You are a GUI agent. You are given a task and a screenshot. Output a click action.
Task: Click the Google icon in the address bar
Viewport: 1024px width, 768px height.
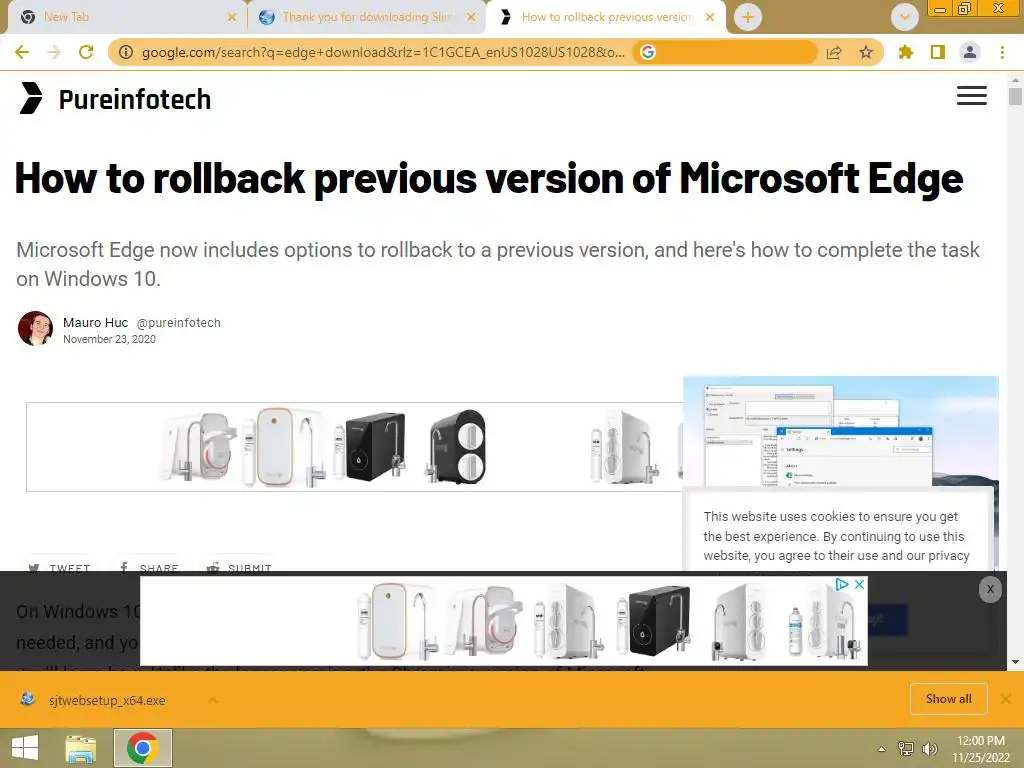pos(648,52)
